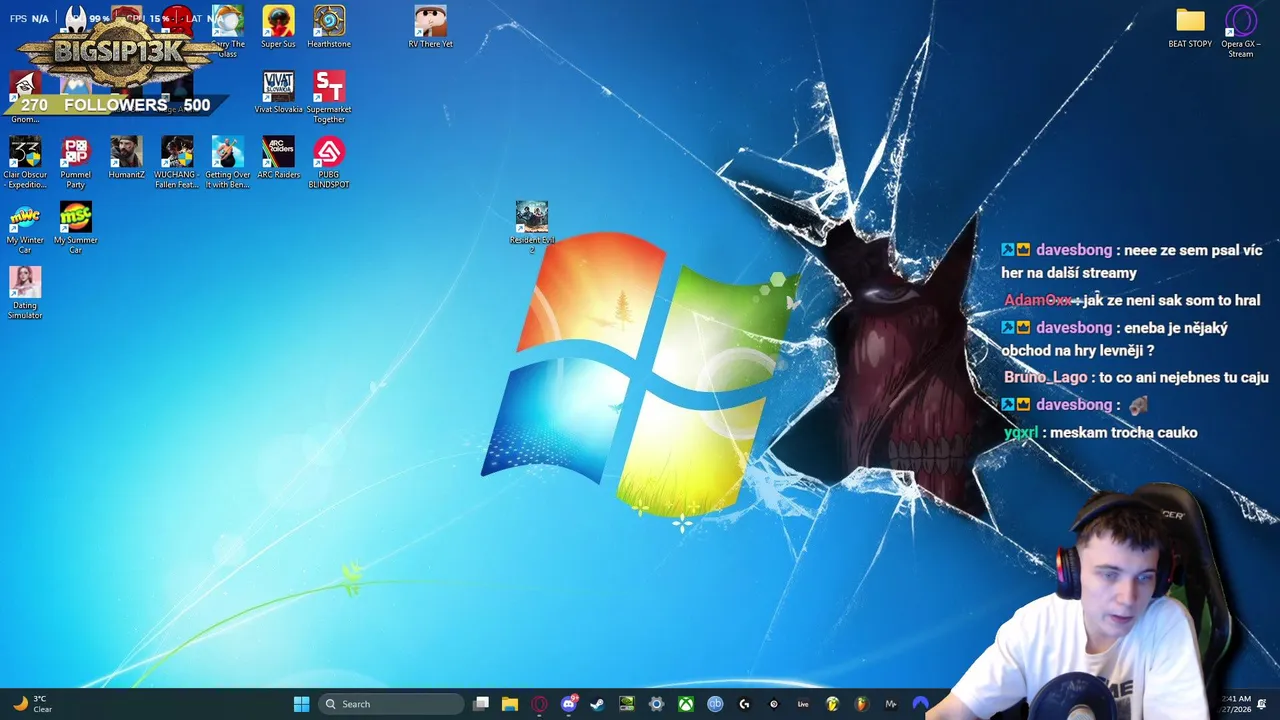Open Clair Obscur Expedition 33 shortcut

[x=25, y=162]
